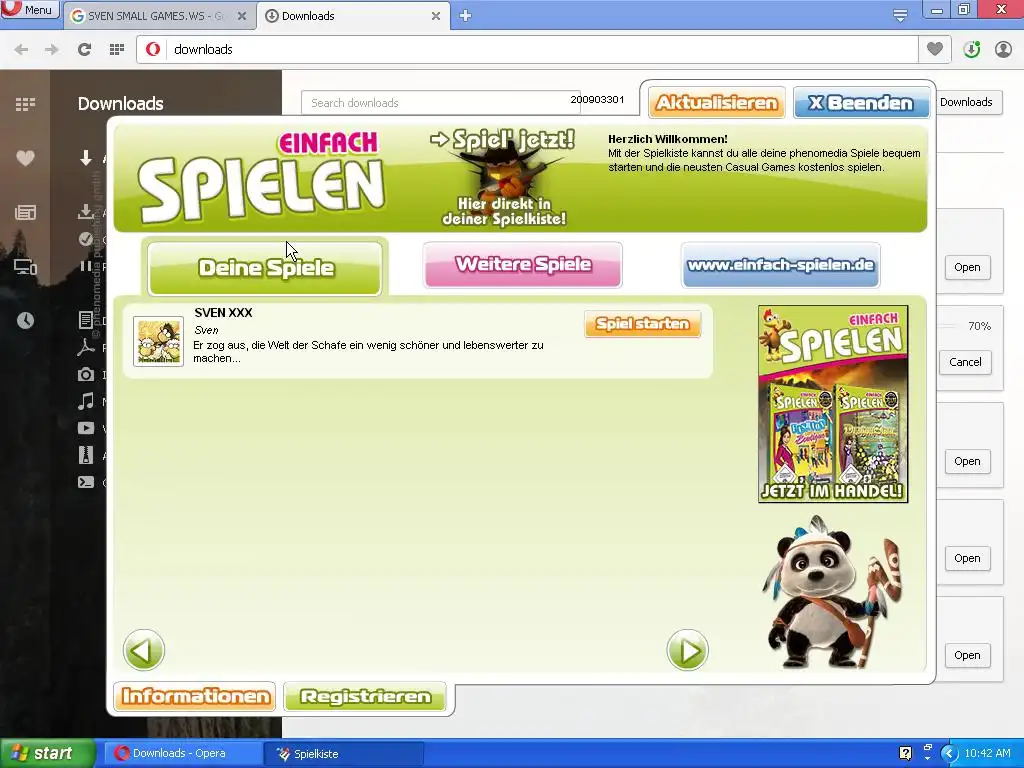Reload the page with refresh icon

tap(84, 50)
